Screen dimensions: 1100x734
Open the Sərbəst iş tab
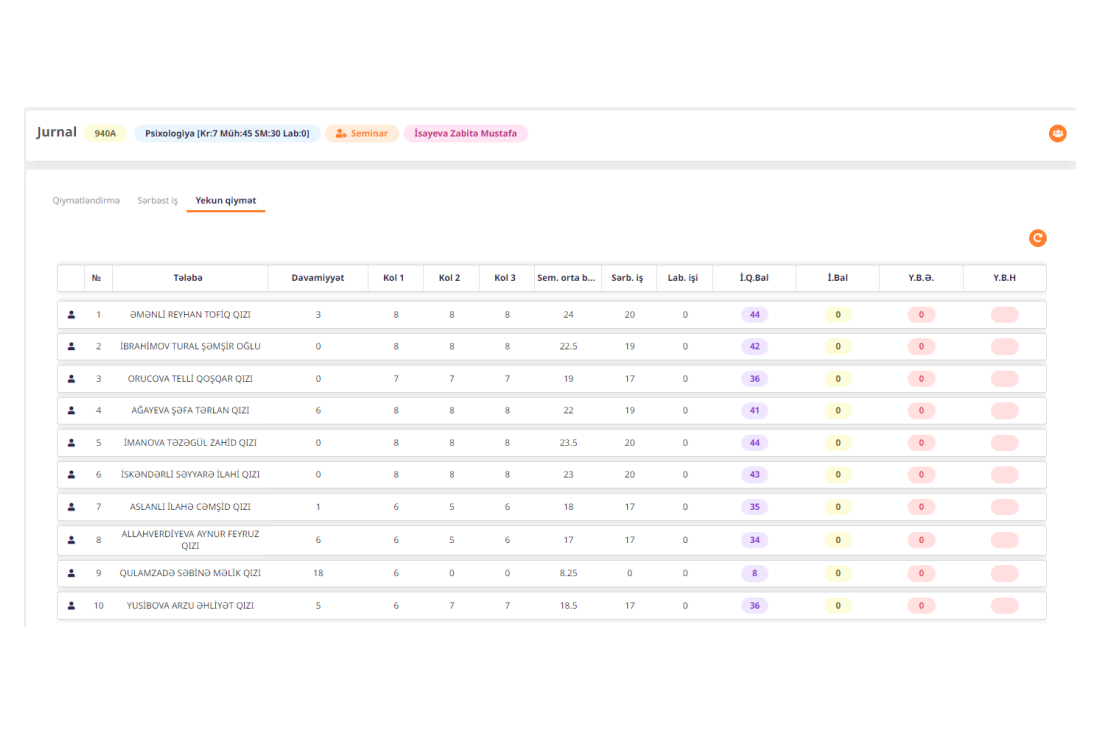pyautogui.click(x=157, y=201)
